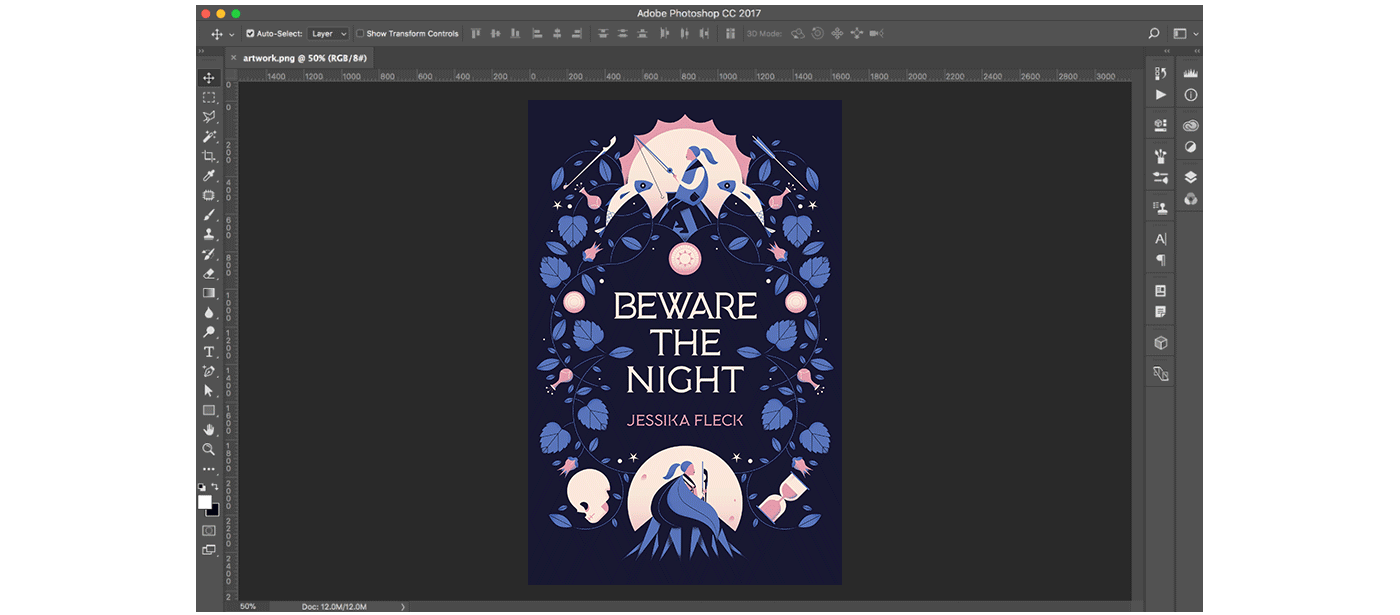The width and height of the screenshot is (1400, 615).
Task: Toggle the Auto-Select checkbox
Action: (x=250, y=33)
